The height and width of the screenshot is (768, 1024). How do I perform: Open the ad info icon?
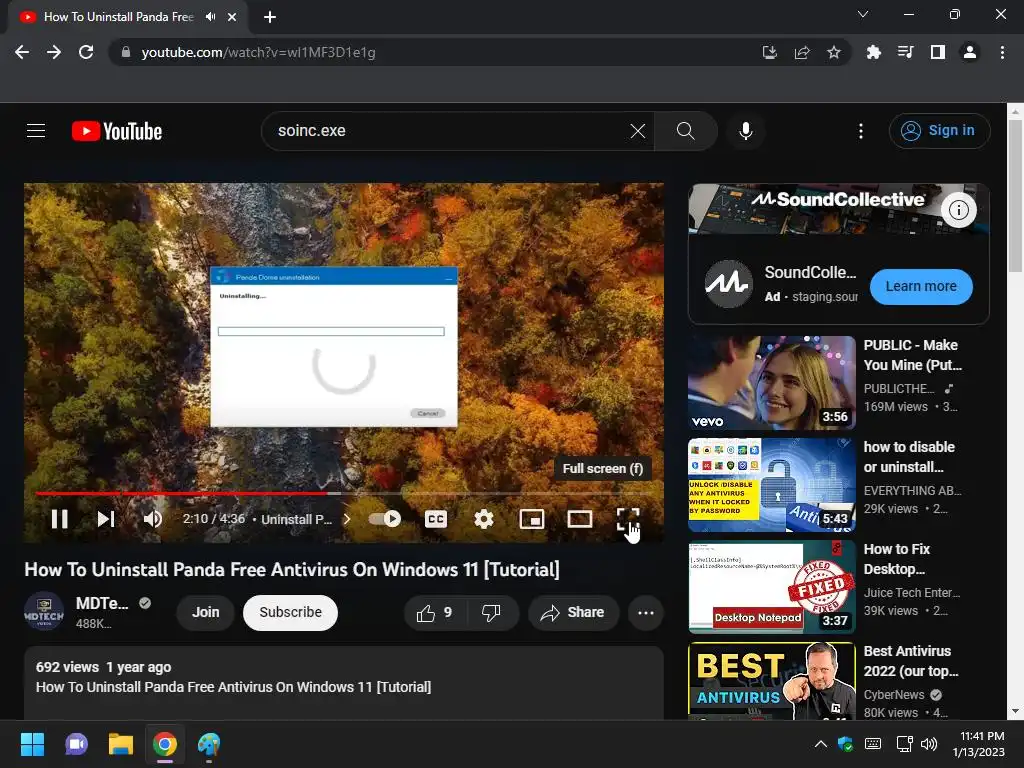[959, 210]
